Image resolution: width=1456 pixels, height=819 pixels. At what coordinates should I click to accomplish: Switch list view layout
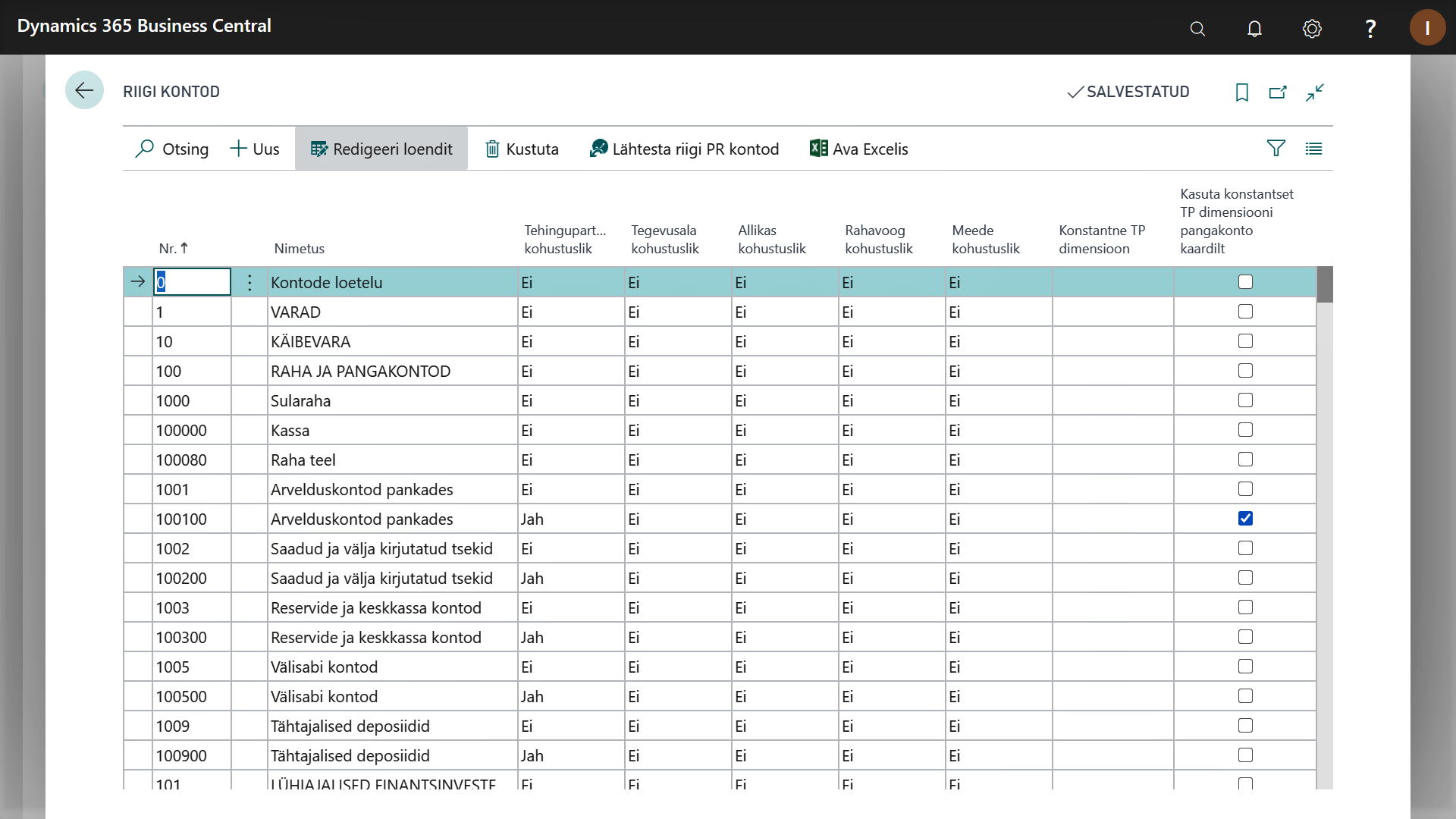point(1313,149)
